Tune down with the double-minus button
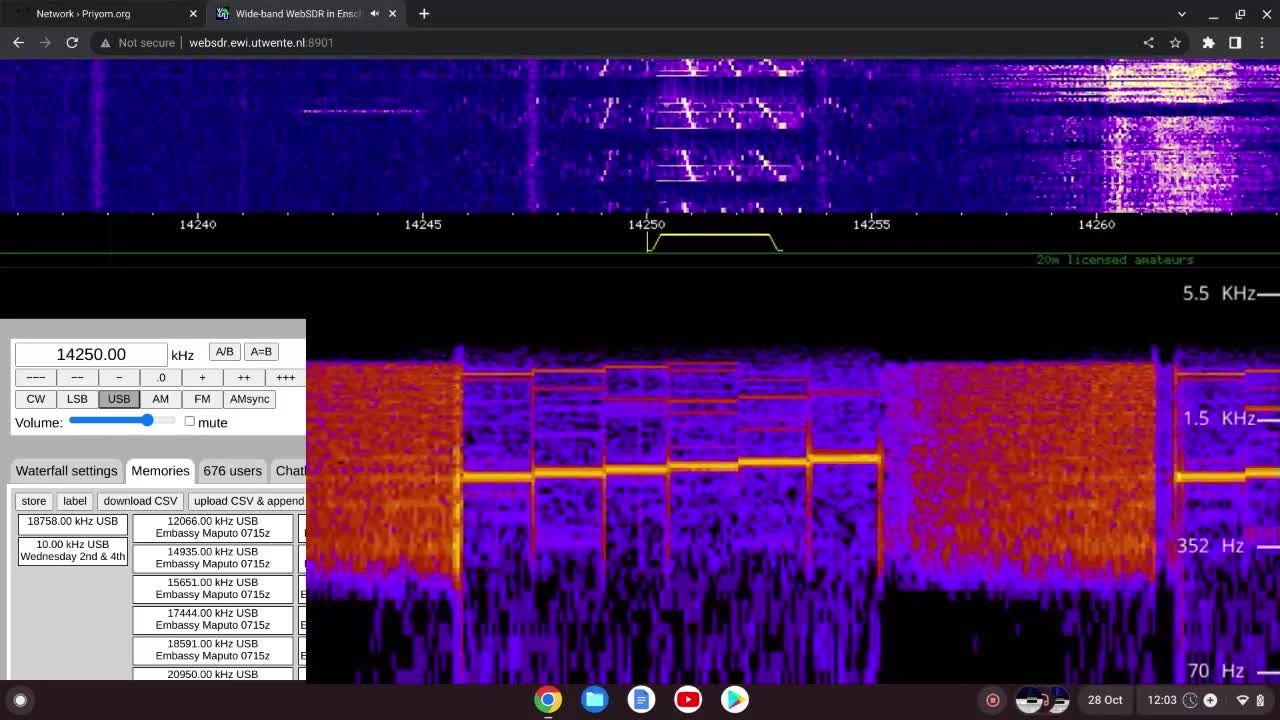1280x720 pixels. point(77,377)
